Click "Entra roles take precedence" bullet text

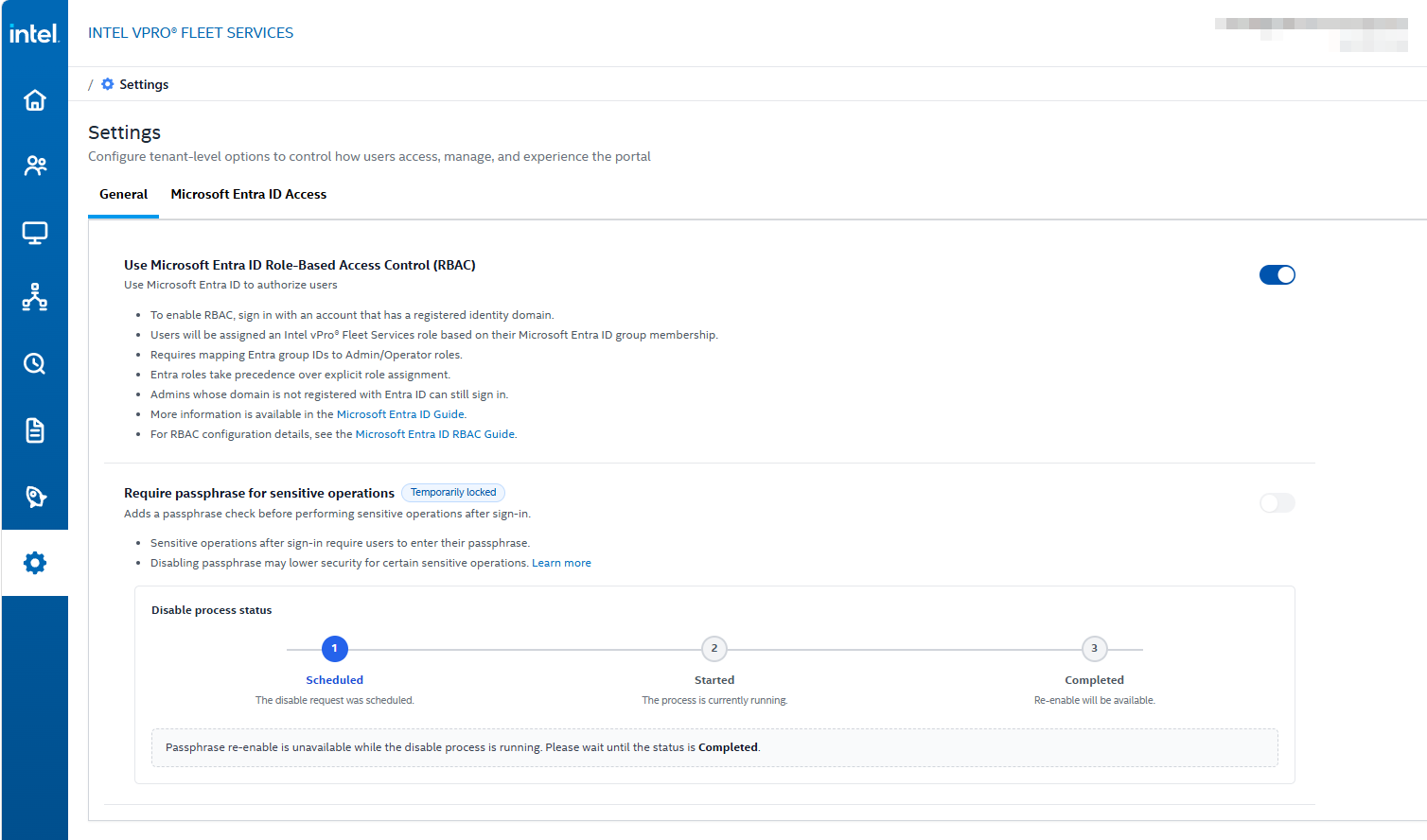(x=300, y=375)
